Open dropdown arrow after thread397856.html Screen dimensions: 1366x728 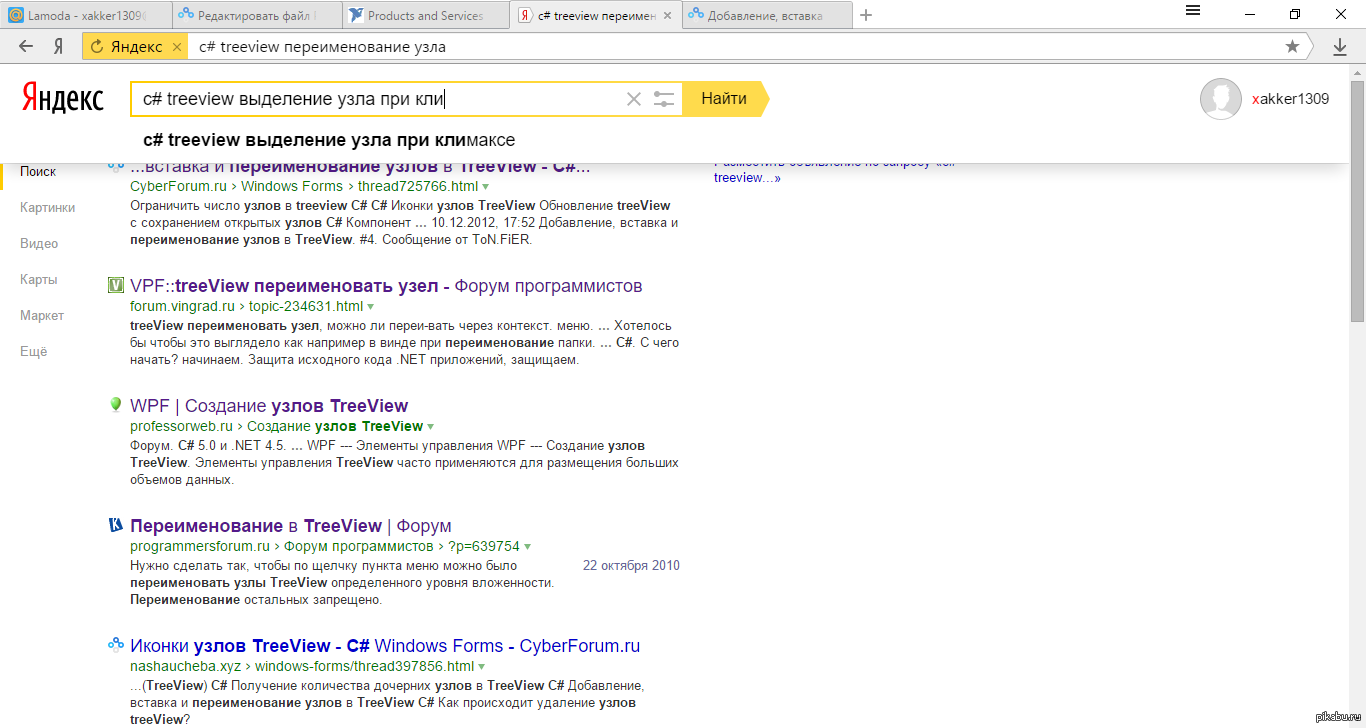[481, 667]
